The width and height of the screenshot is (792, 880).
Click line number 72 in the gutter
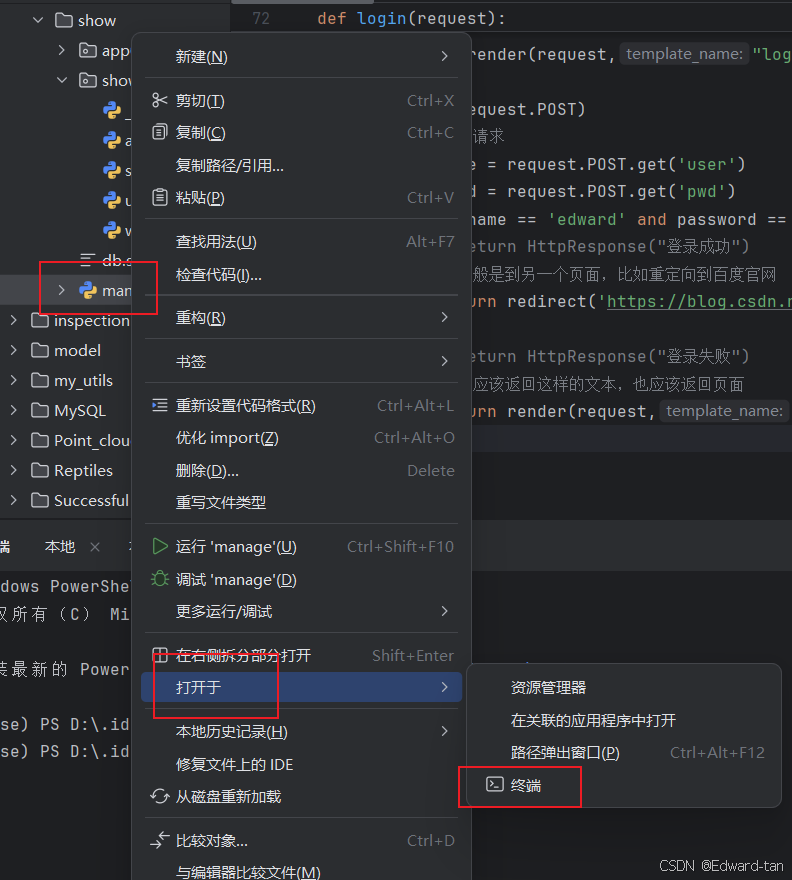(x=261, y=19)
